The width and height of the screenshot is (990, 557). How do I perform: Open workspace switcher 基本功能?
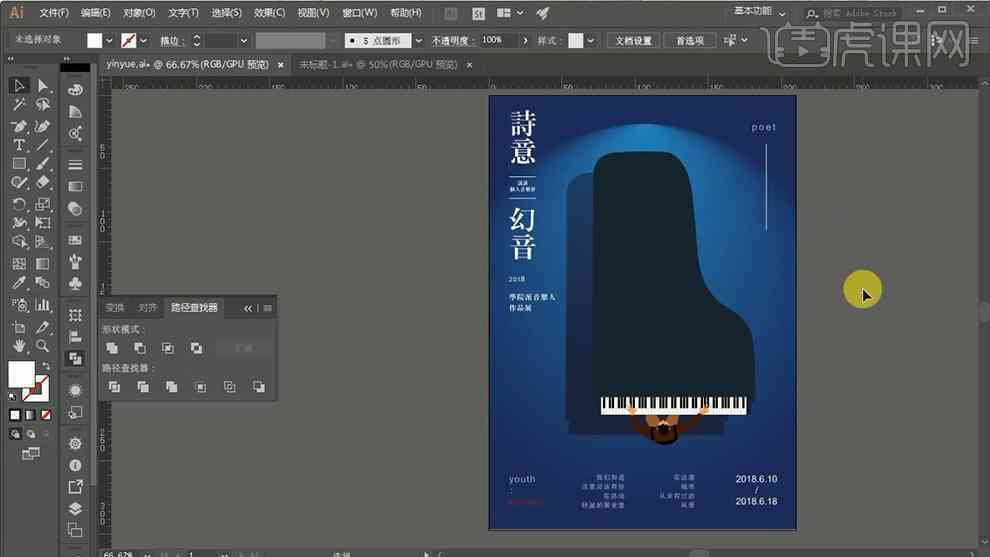[x=760, y=11]
